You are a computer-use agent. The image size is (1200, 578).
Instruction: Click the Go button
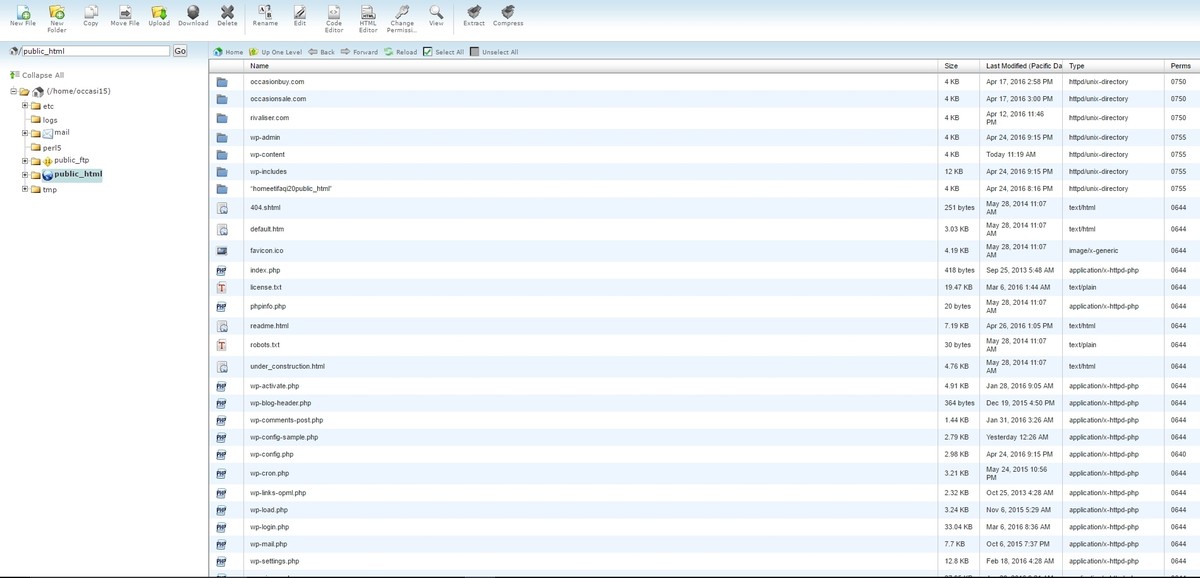click(x=180, y=51)
